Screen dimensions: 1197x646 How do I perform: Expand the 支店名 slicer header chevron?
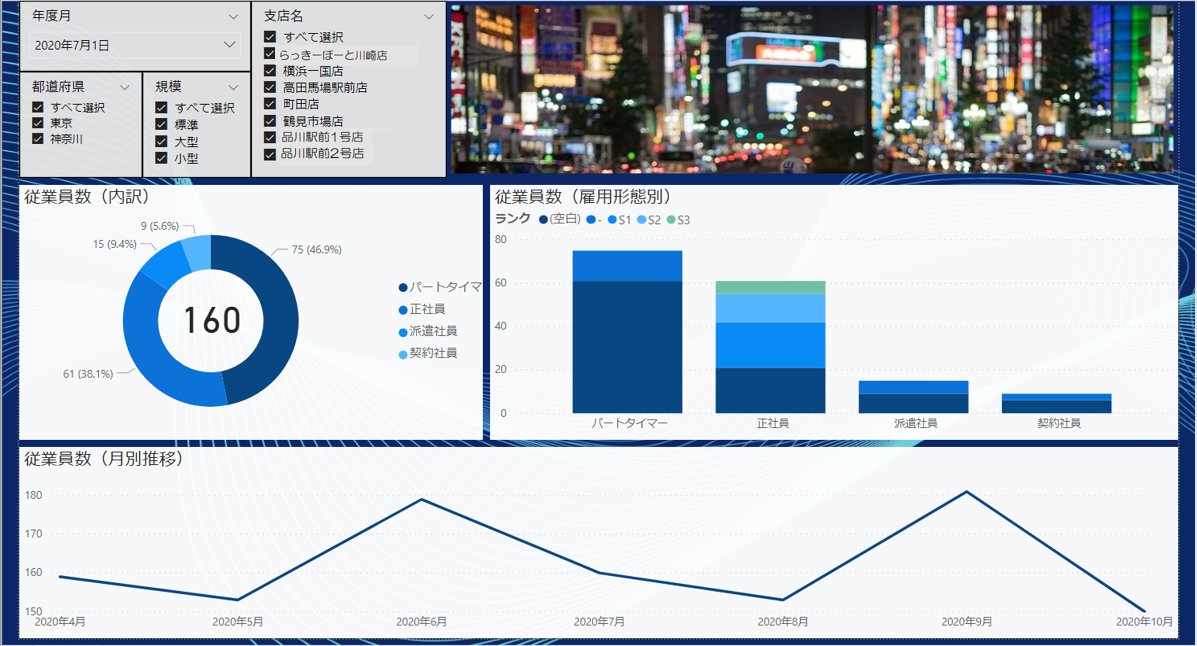click(x=429, y=16)
